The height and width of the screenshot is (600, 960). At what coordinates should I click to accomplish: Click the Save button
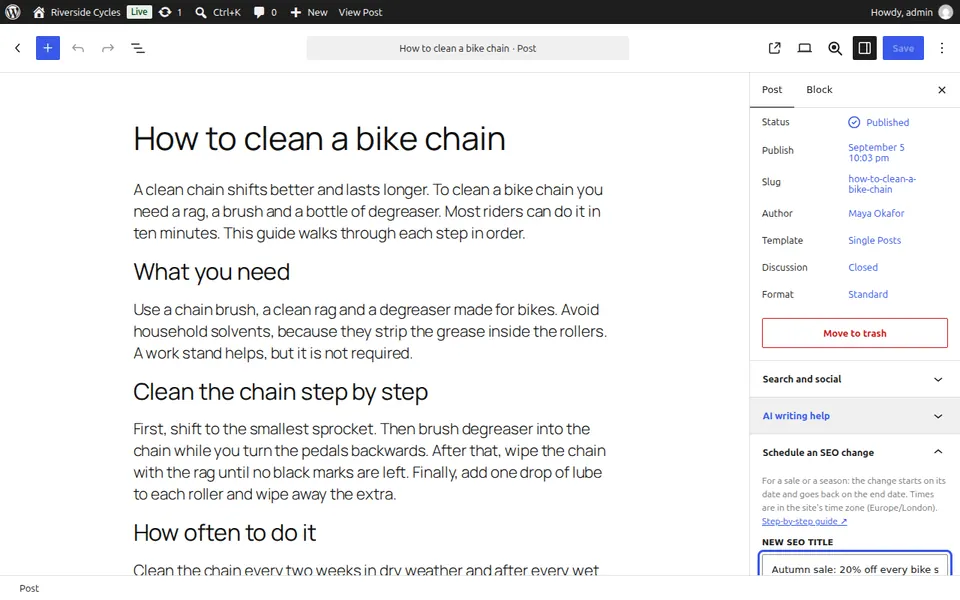pyautogui.click(x=903, y=48)
